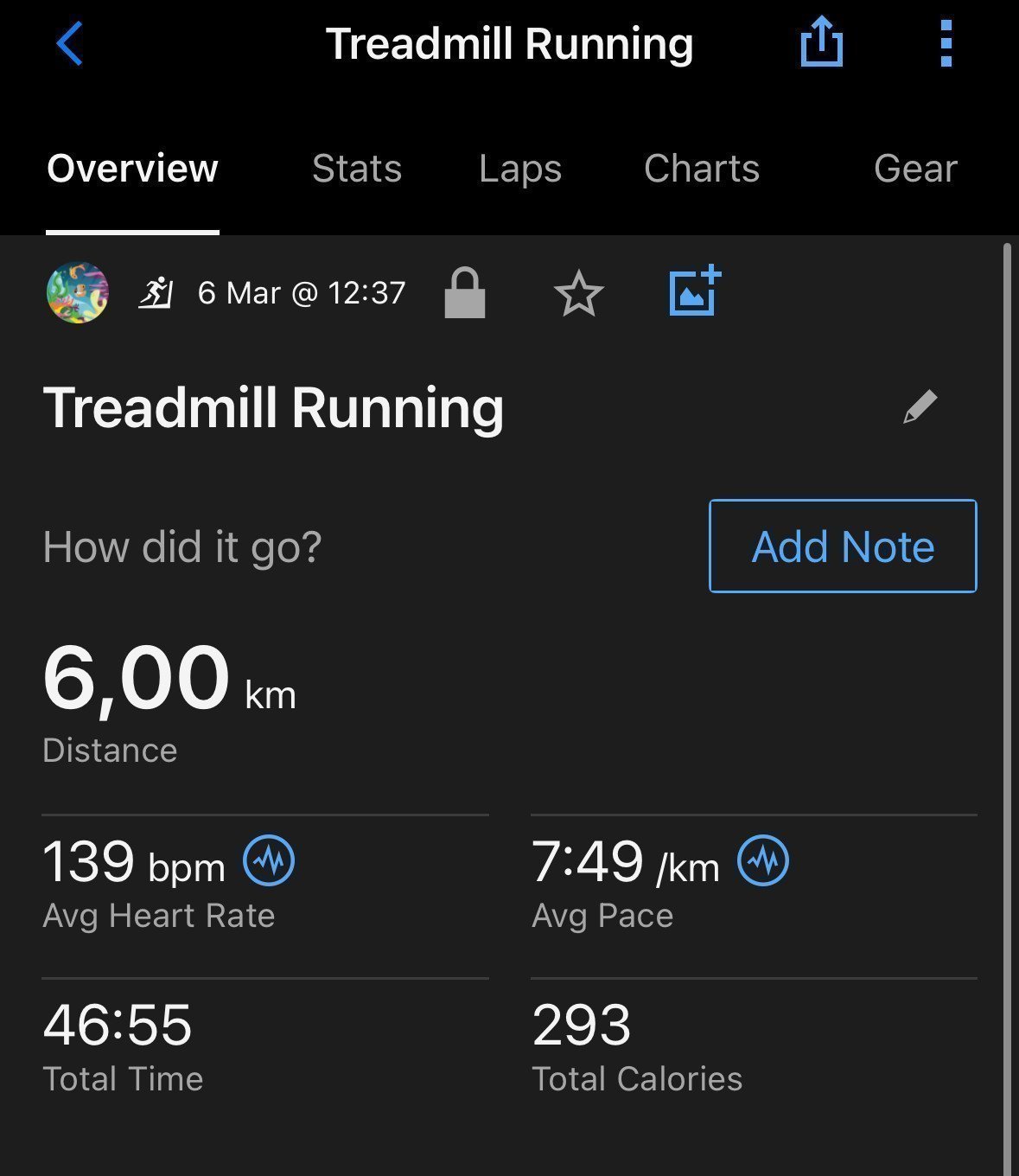
Task: Go back with the blue chevron
Action: pos(69,43)
